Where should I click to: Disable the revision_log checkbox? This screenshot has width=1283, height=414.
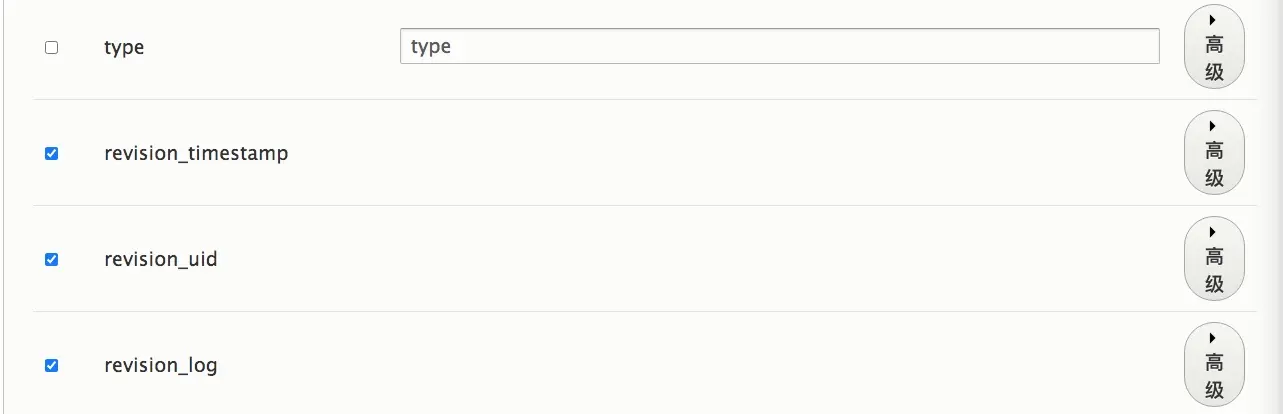[52, 365]
